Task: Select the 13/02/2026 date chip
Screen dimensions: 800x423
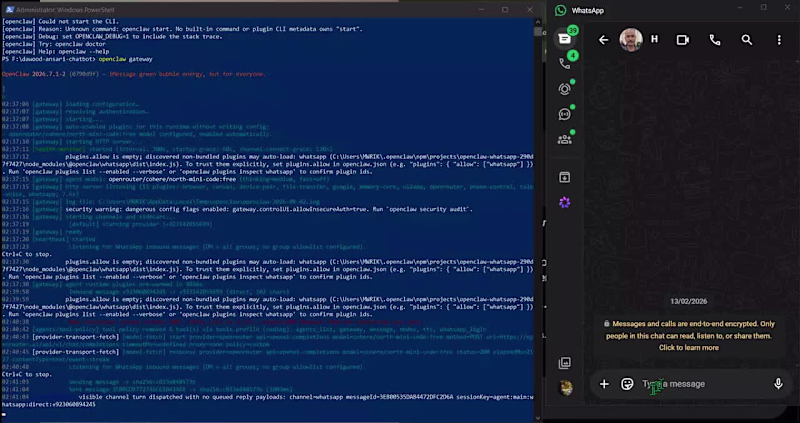Action: click(x=689, y=302)
